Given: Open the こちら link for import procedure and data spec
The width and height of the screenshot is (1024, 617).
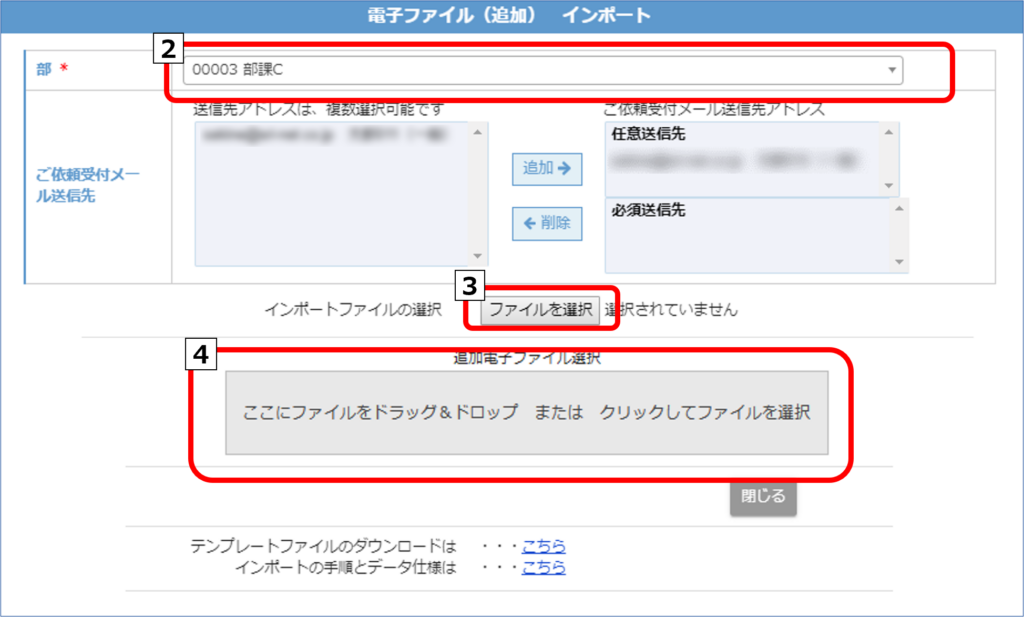Looking at the screenshot, I should (543, 567).
